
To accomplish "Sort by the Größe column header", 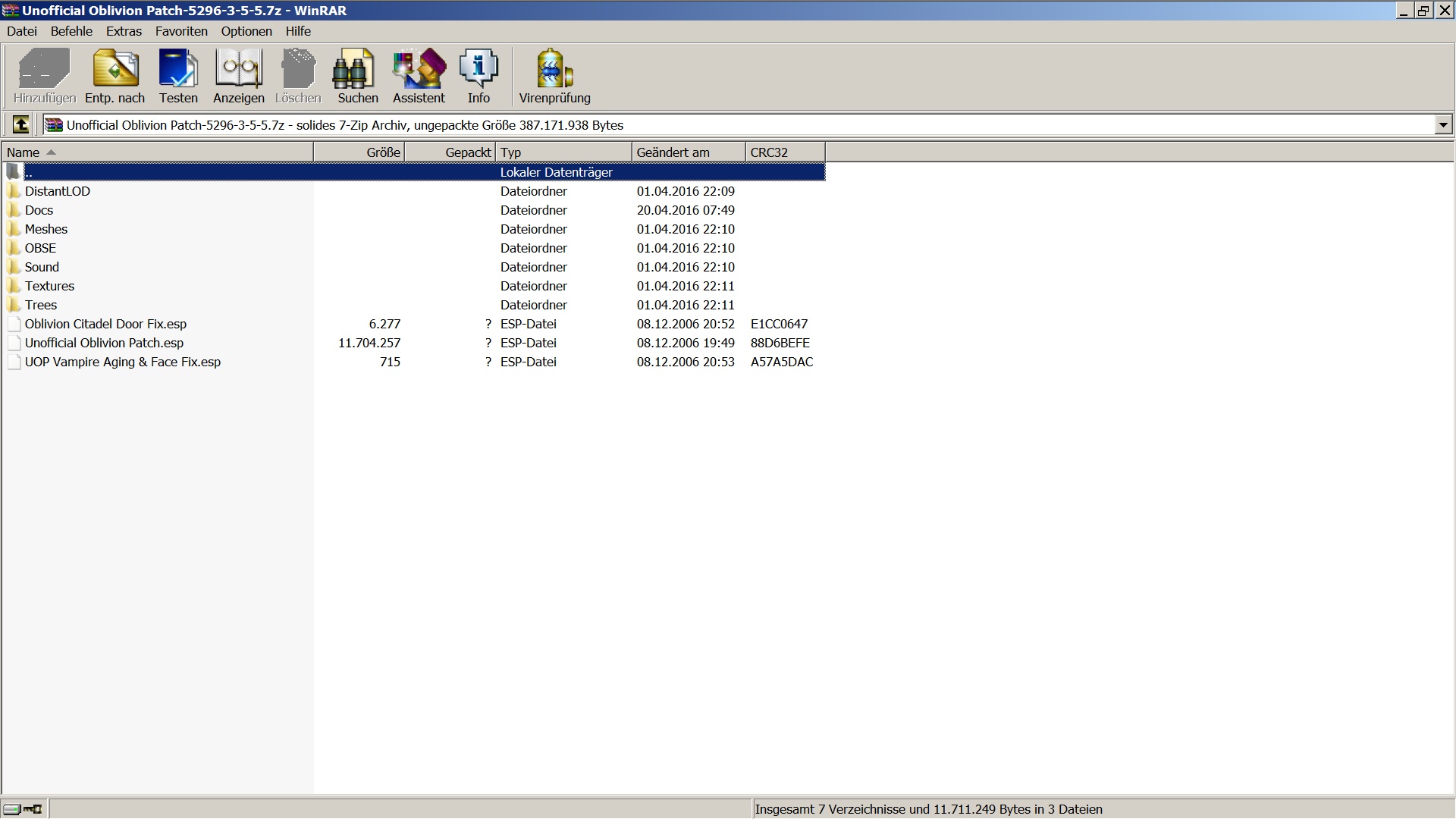I will click(359, 152).
